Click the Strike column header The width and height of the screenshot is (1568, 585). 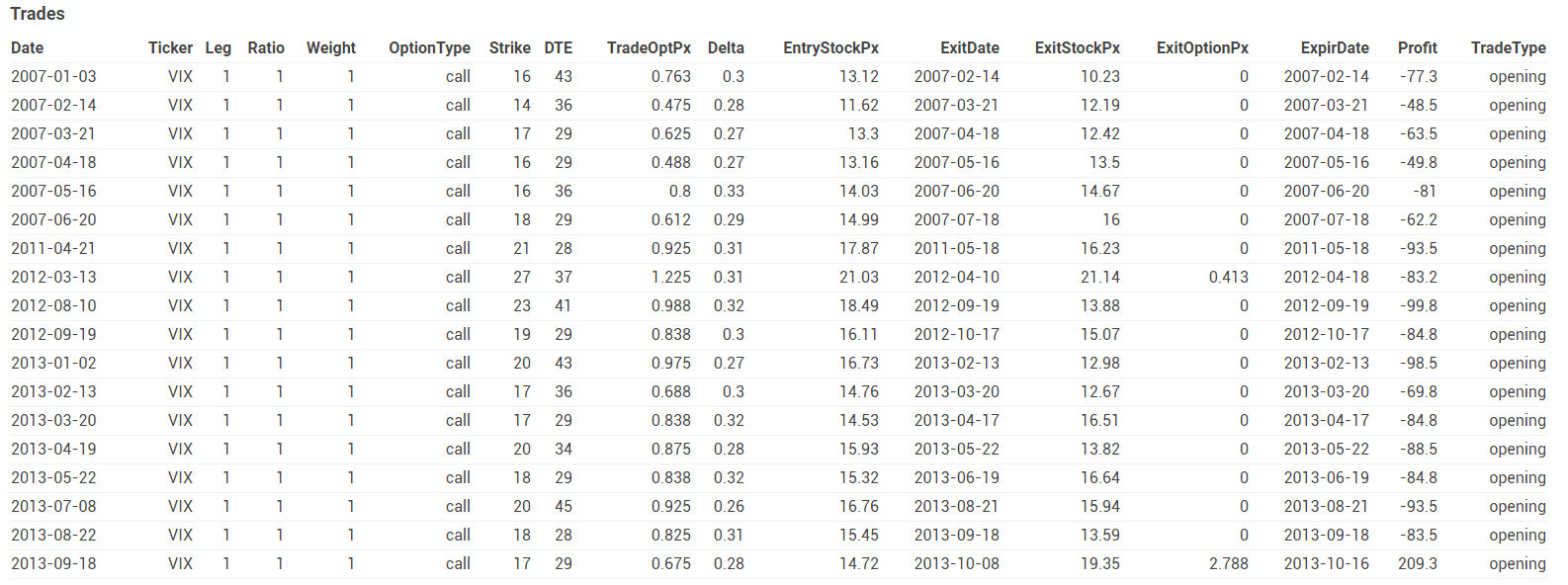click(510, 47)
